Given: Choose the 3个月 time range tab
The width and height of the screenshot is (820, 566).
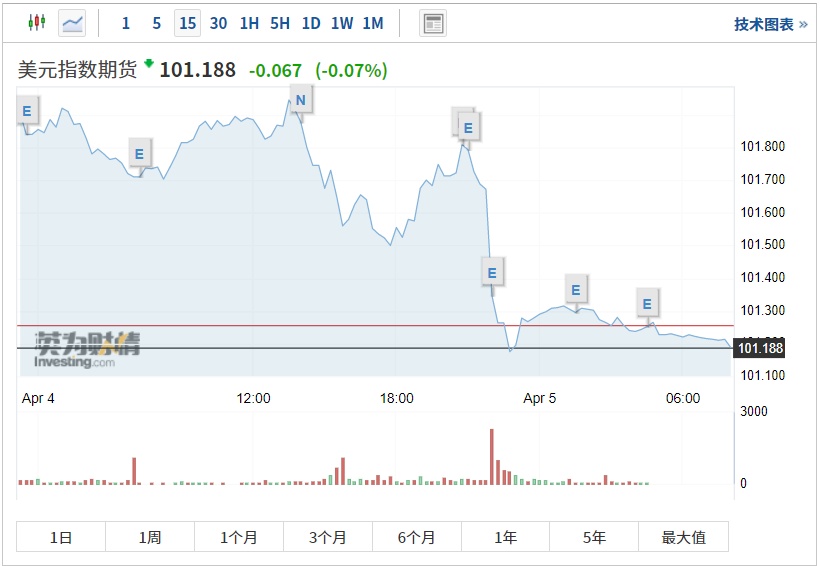Looking at the screenshot, I should (x=327, y=537).
